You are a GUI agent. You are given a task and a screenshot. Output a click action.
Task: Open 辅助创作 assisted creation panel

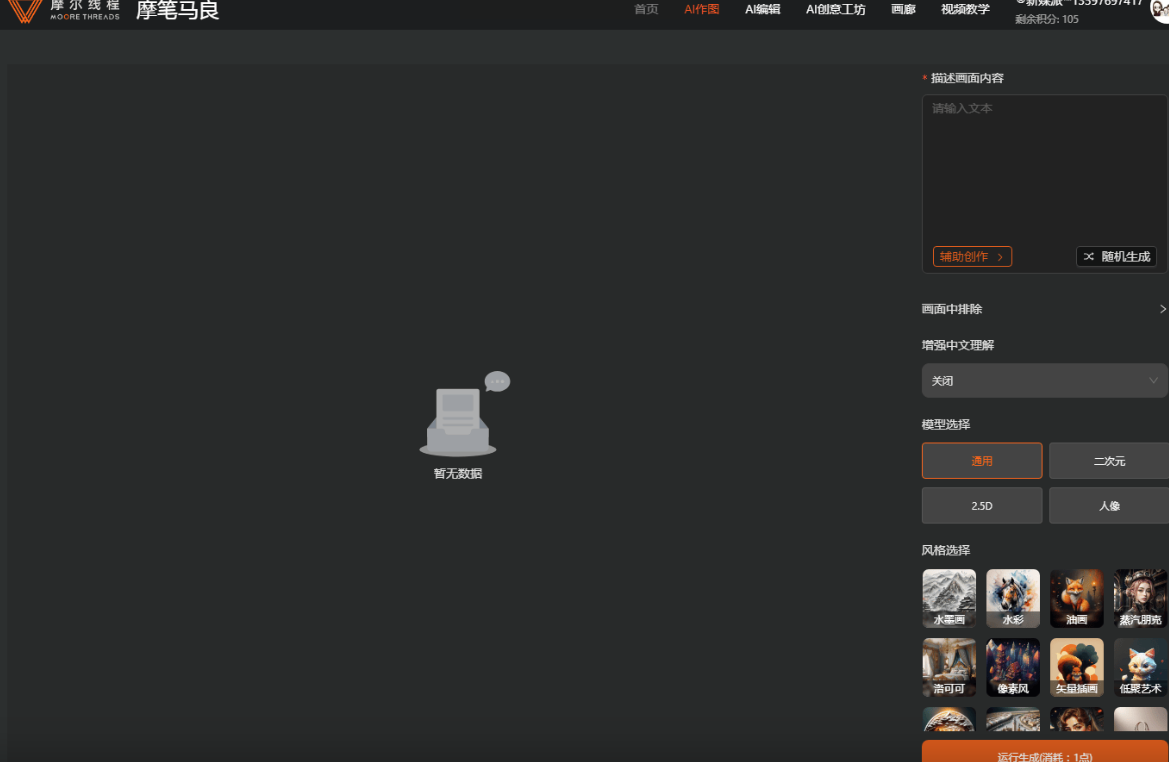[x=972, y=257]
